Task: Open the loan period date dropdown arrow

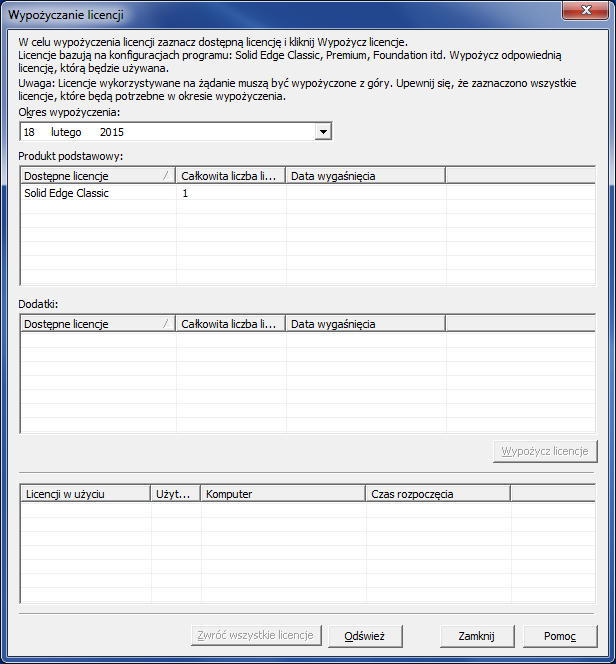Action: point(323,132)
